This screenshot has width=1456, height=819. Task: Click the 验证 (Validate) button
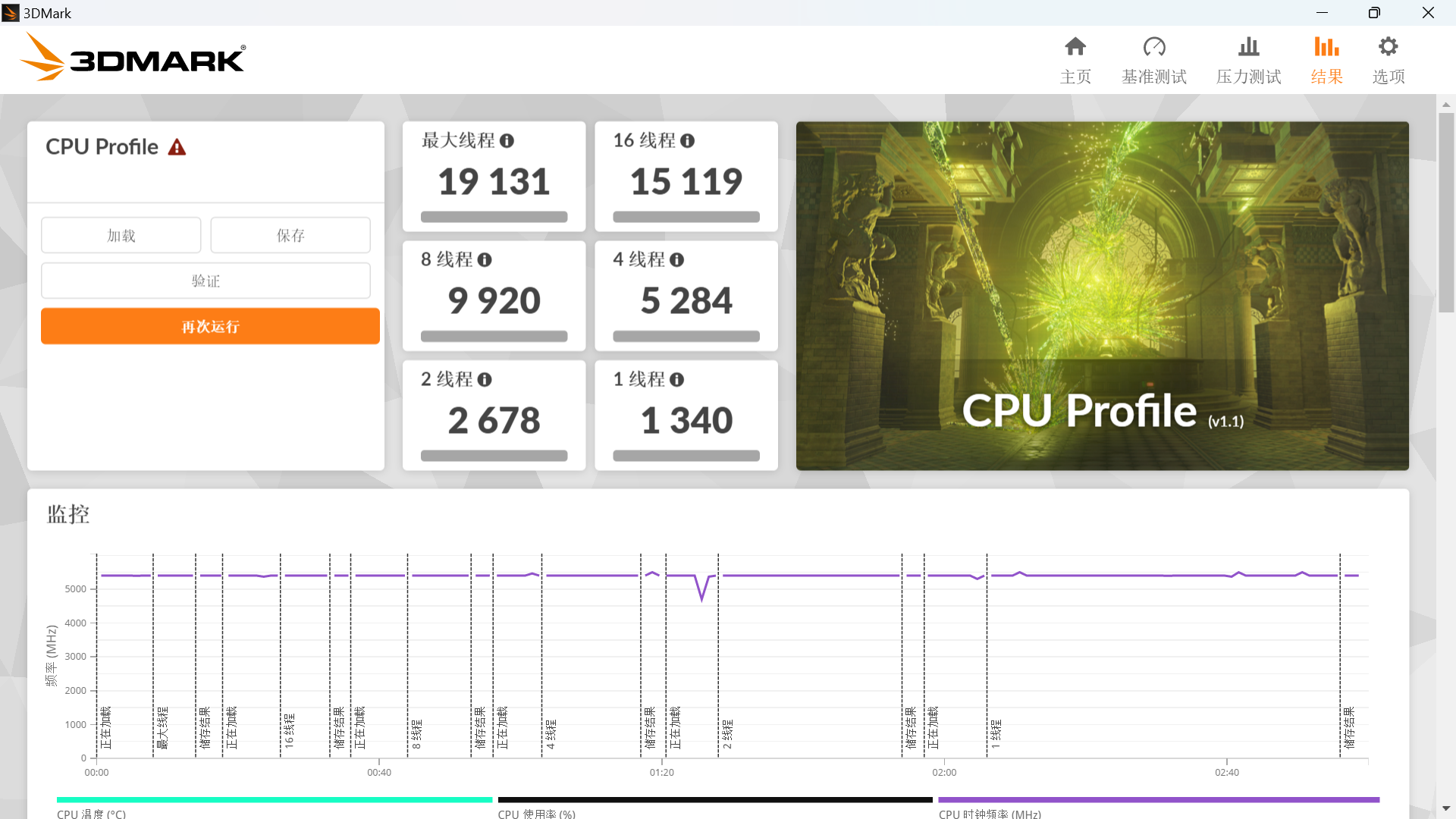[206, 281]
